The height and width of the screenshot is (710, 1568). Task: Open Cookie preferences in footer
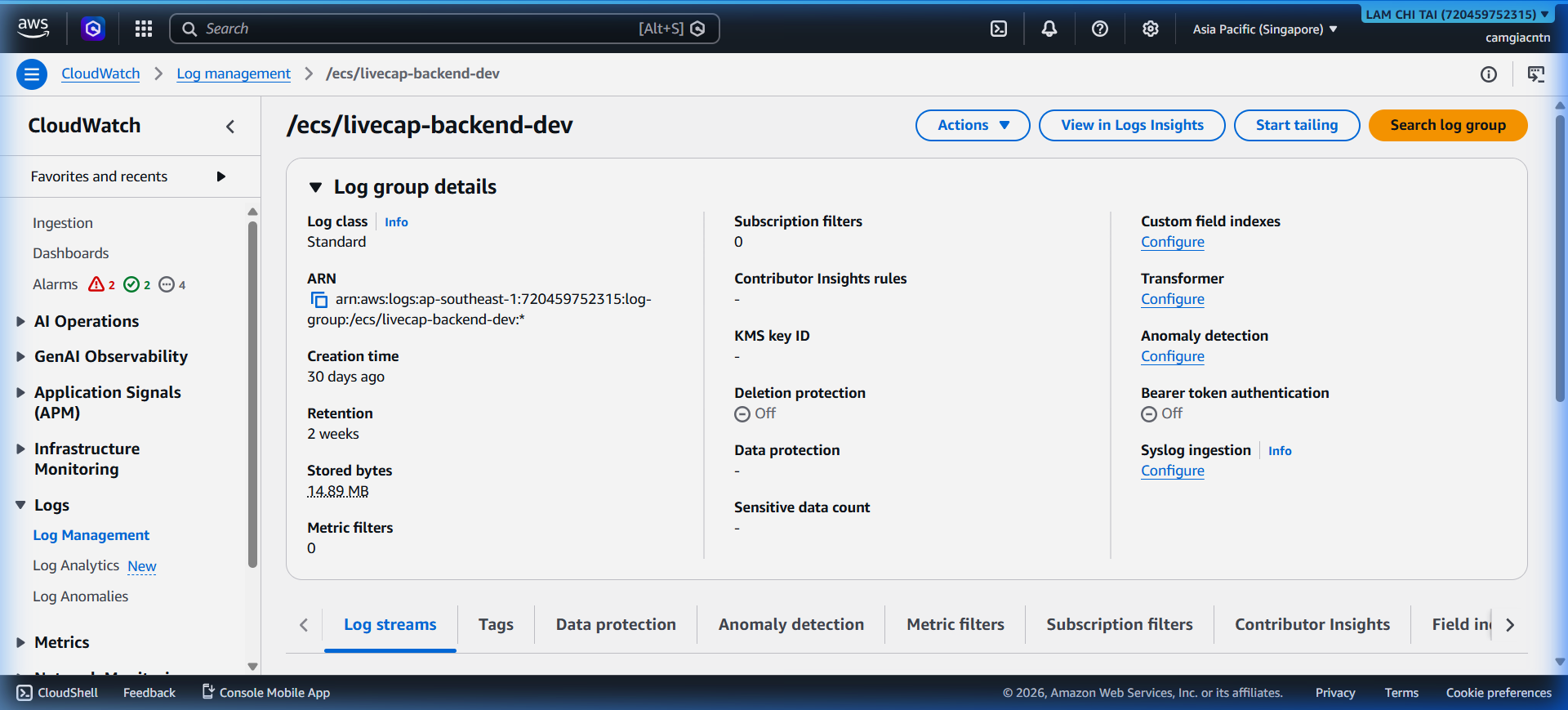[x=1499, y=692]
